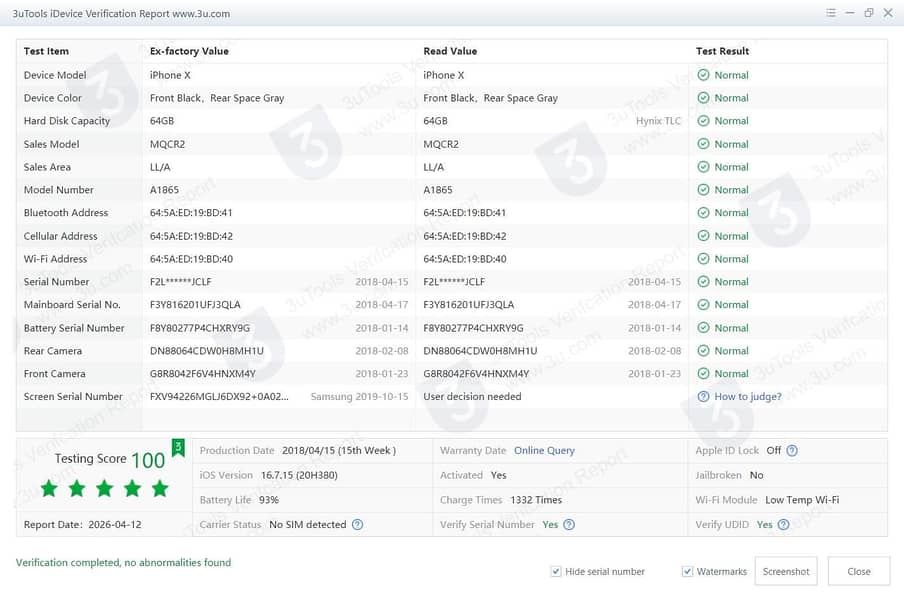Screen dimensions: 904x599
Task: Click the window title 3uTools iDevice Verification Report
Action: click(x=121, y=13)
